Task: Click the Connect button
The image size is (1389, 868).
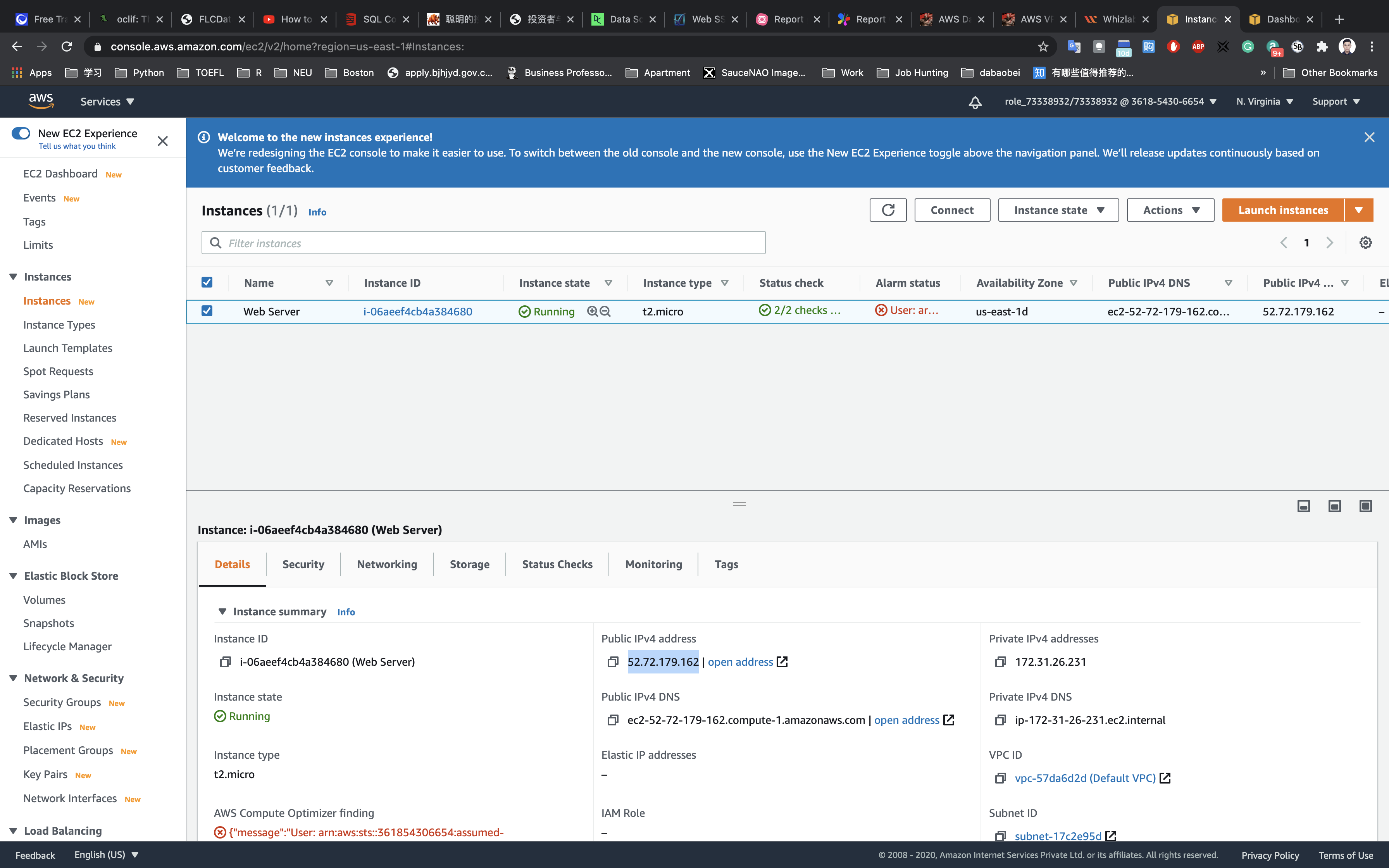Action: coord(951,210)
